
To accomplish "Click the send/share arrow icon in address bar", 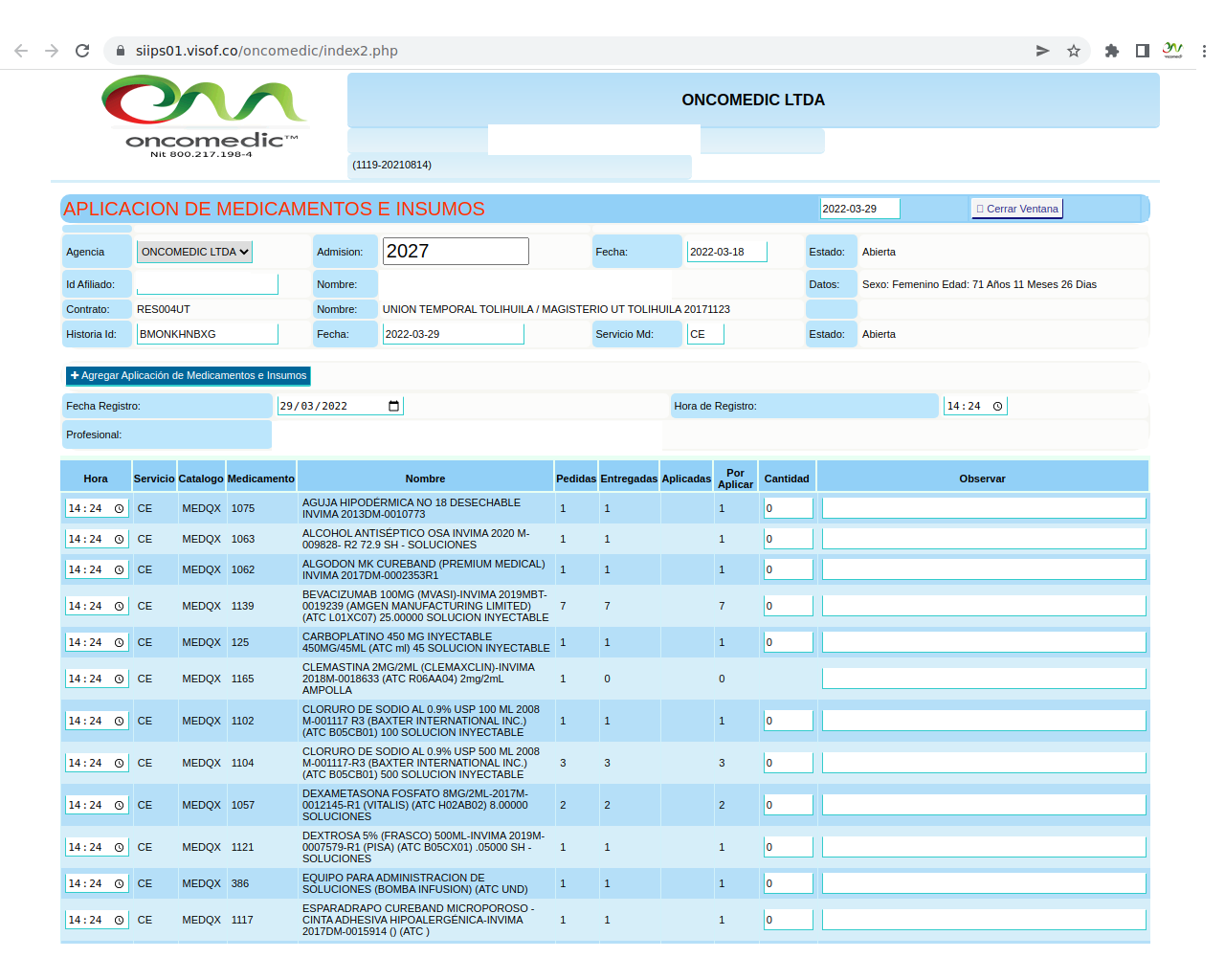I will click(1042, 51).
